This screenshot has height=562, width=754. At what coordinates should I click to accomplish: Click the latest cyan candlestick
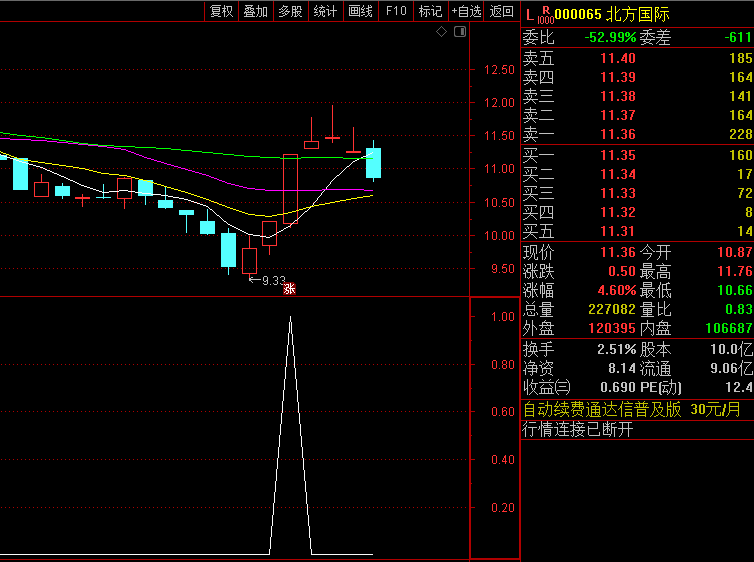pos(374,163)
